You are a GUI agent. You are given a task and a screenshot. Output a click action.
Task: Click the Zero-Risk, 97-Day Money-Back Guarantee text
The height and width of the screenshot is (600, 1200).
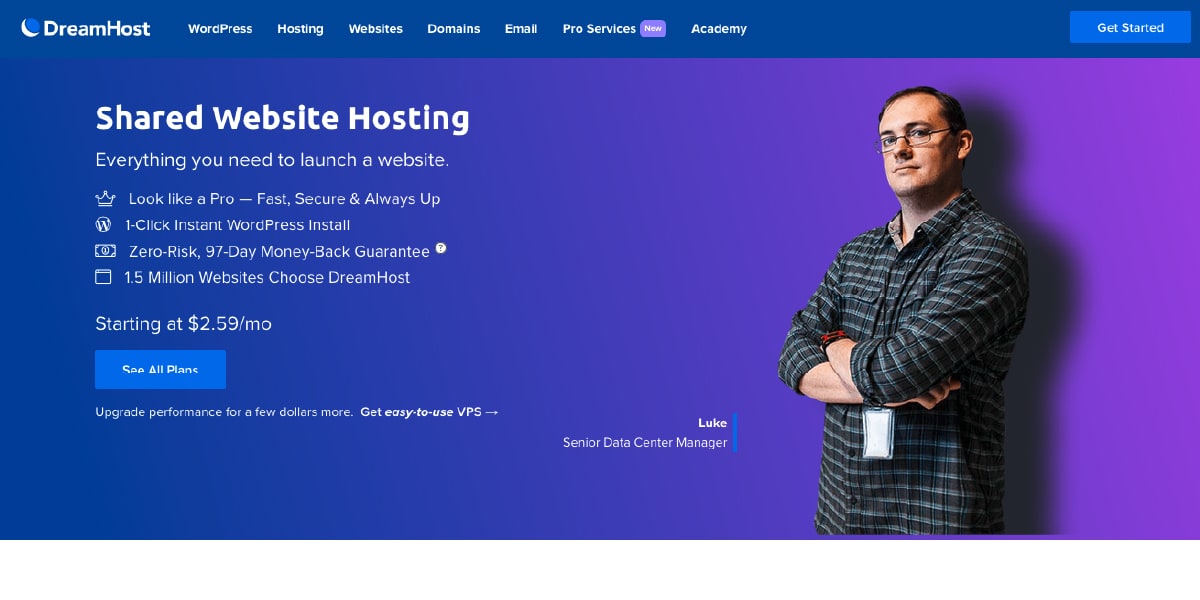point(279,252)
